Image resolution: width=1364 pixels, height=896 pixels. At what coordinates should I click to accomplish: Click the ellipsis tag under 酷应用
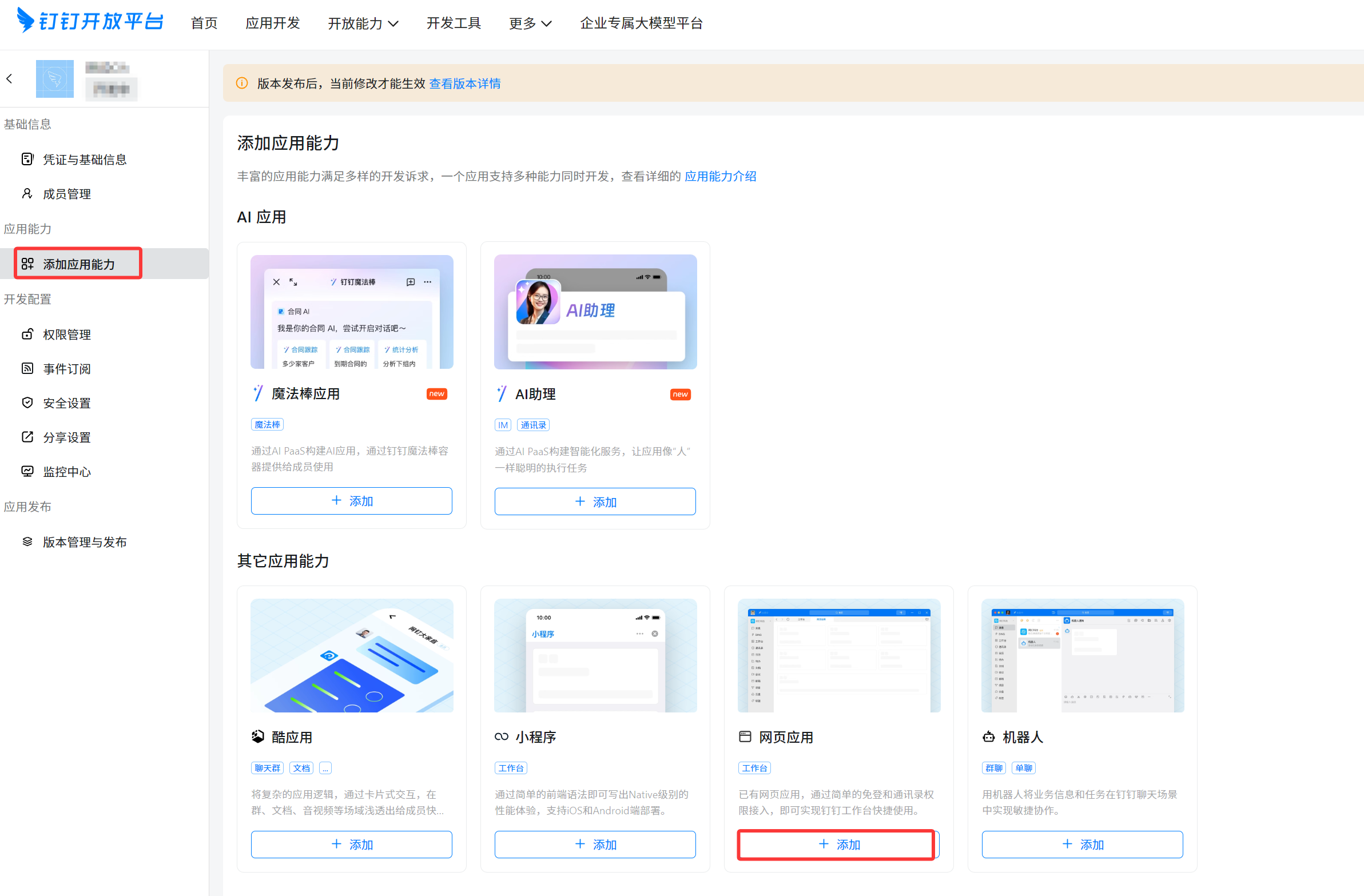click(325, 768)
